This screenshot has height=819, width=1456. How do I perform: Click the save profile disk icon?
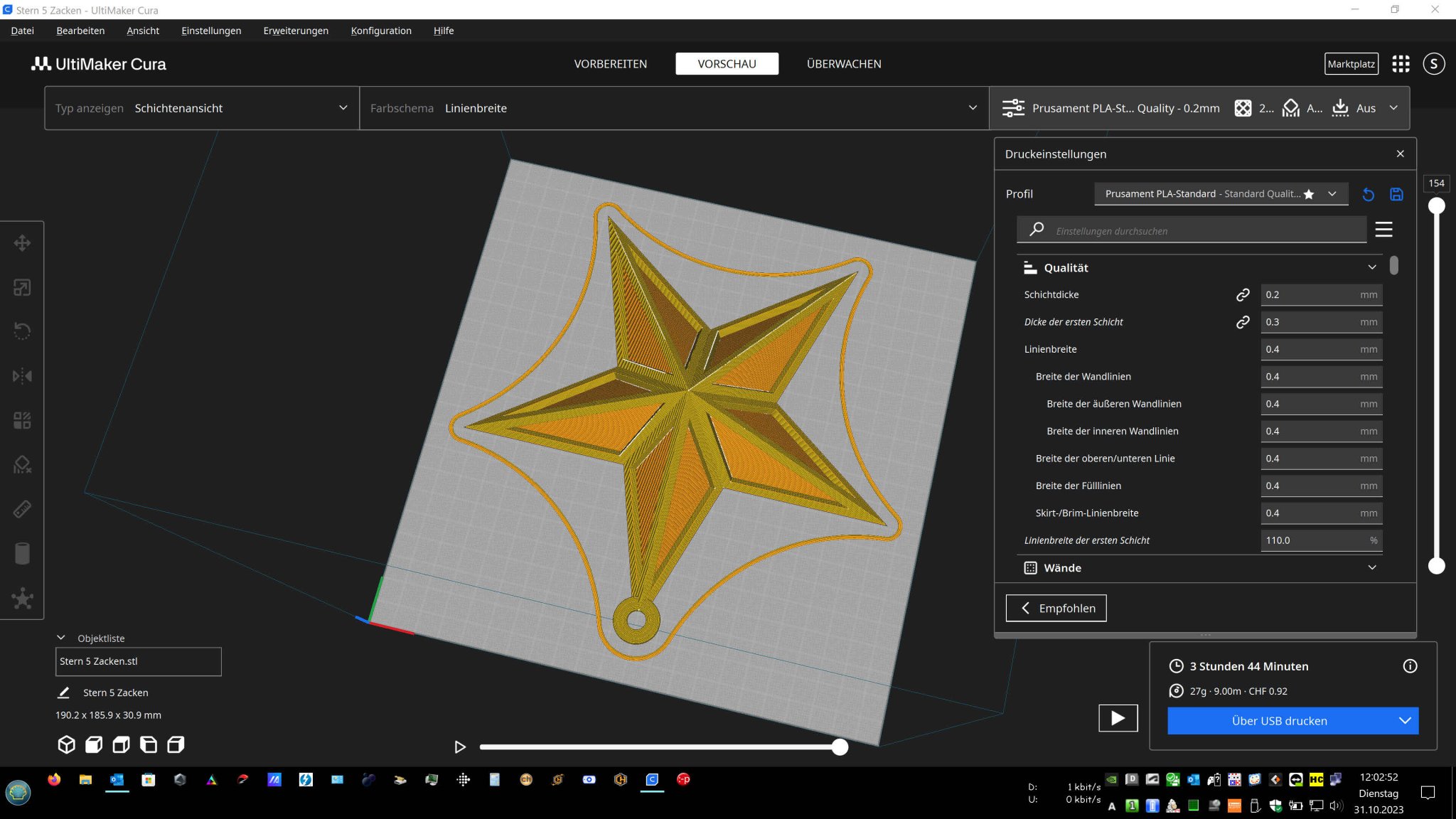pos(1396,194)
